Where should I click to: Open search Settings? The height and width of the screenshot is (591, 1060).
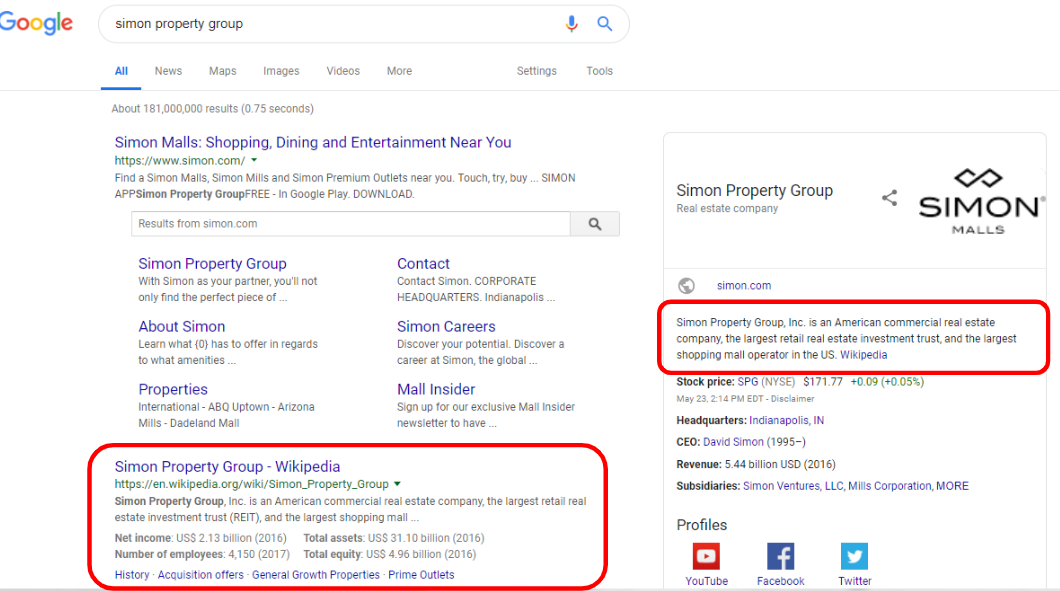537,71
